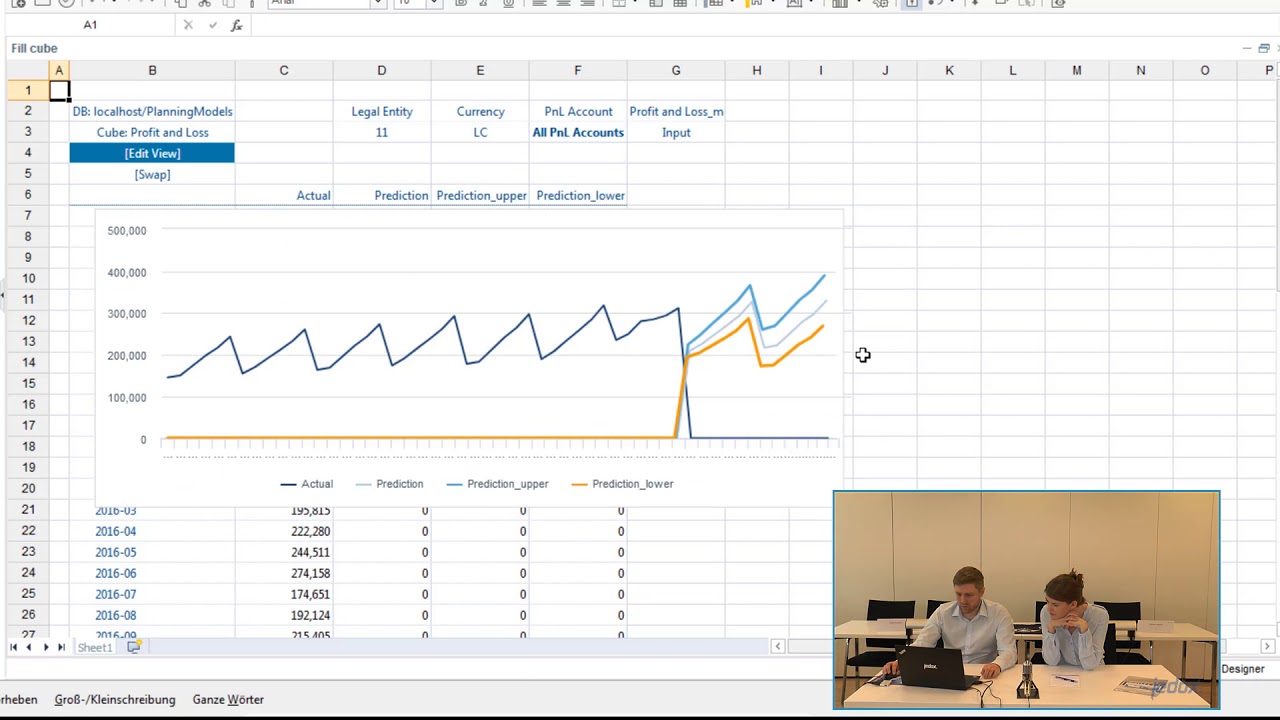Select the Input cell under Profit and Loss_m
Screen dimensions: 1280x720
(676, 132)
